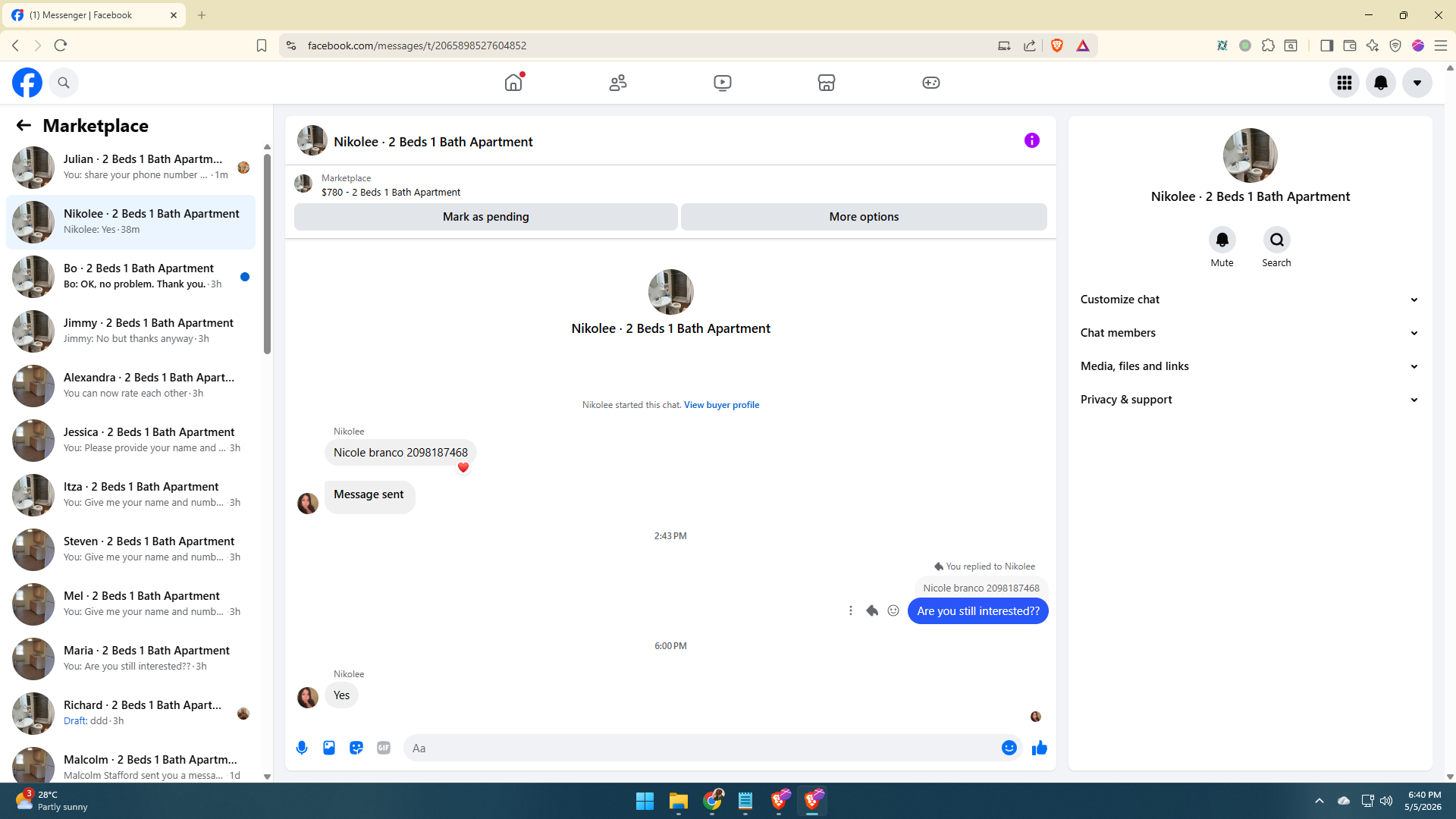Click the Mark as pending button
Image resolution: width=1456 pixels, height=819 pixels.
[485, 217]
